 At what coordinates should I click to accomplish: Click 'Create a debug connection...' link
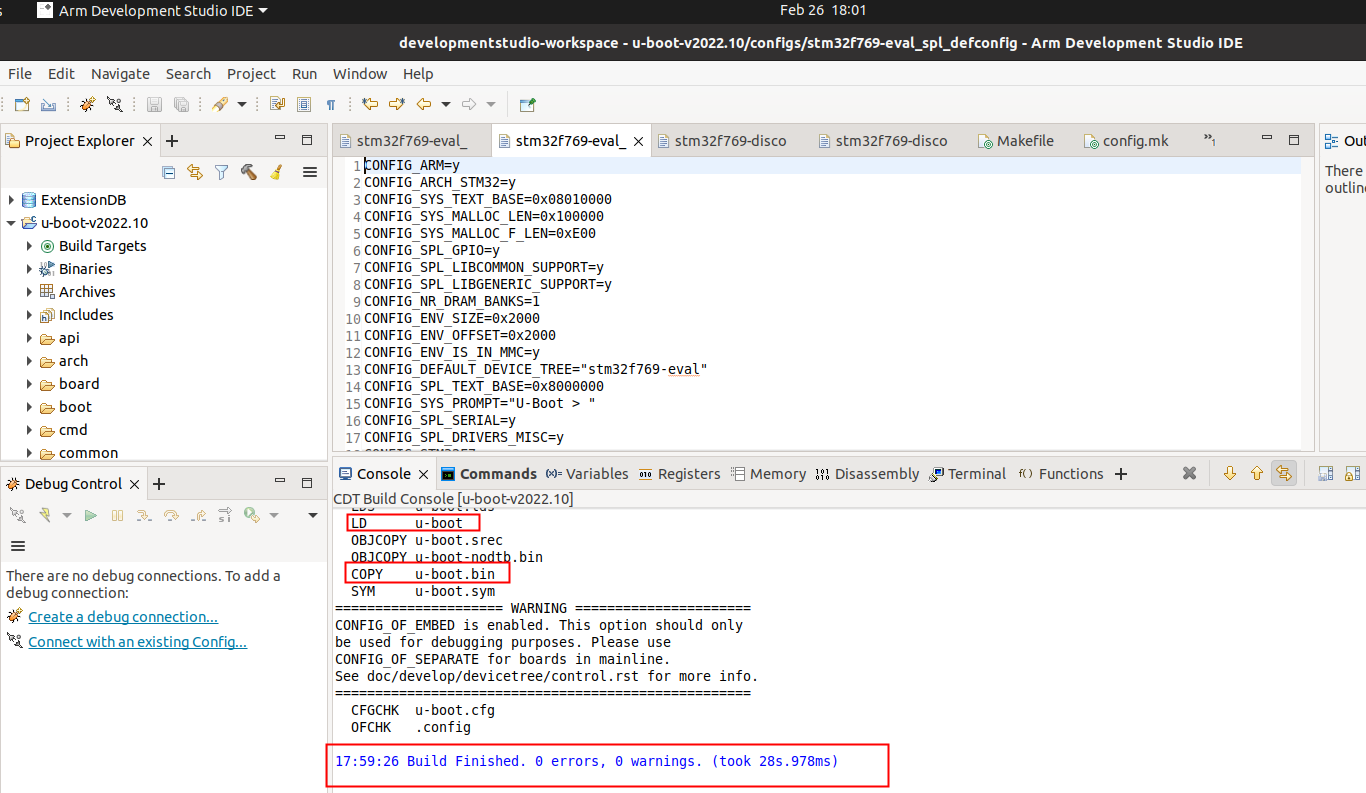tap(123, 617)
